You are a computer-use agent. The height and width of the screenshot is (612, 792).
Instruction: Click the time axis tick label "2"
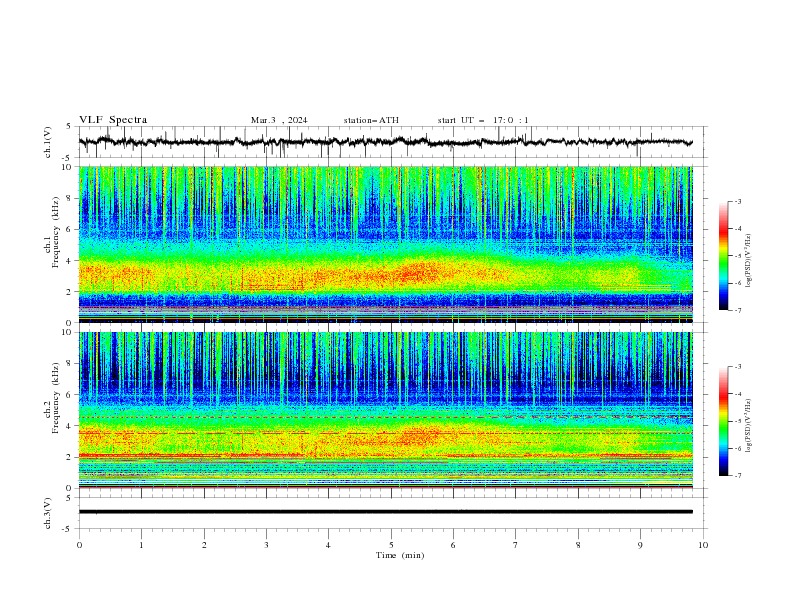204,545
